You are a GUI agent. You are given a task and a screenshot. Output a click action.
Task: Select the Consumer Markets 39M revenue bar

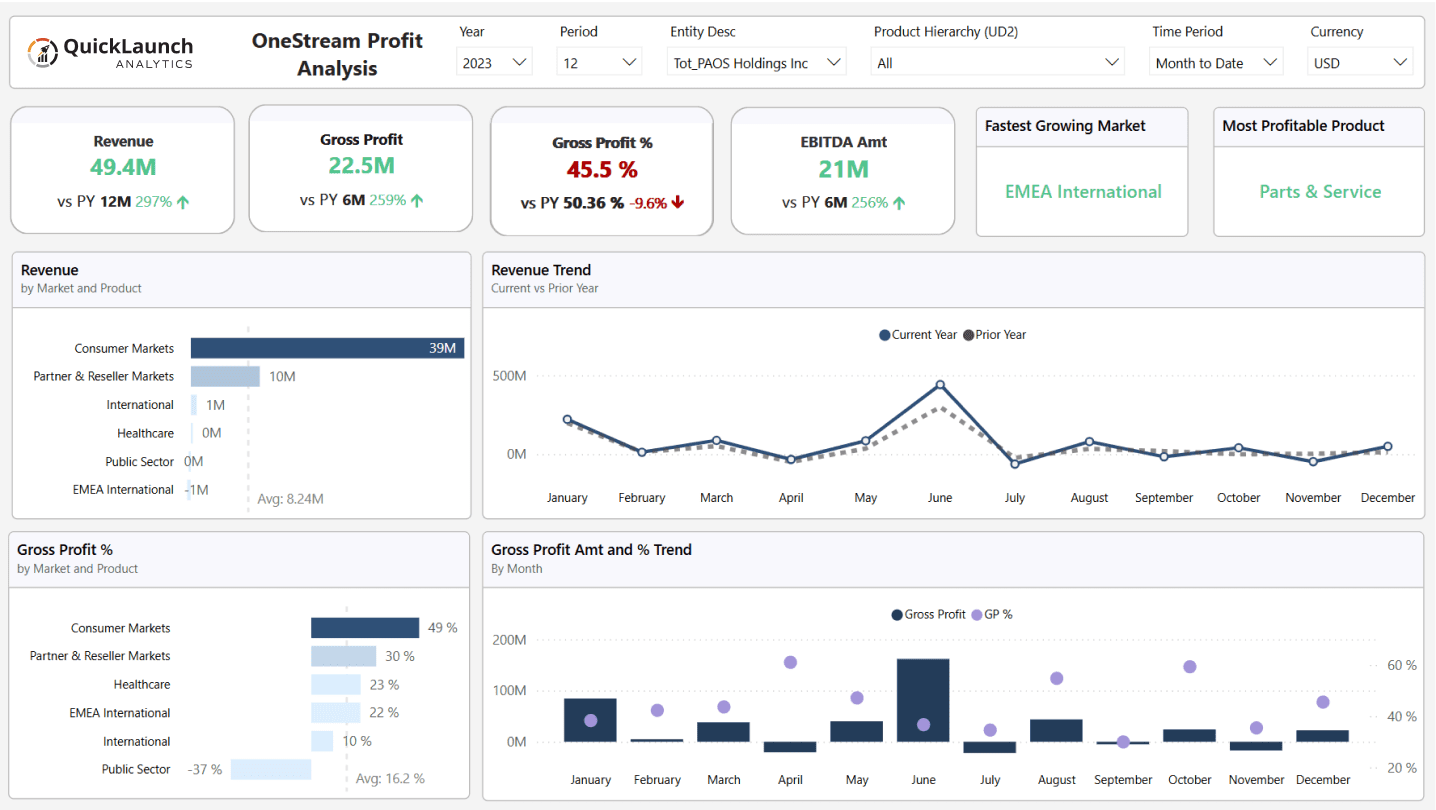point(328,348)
